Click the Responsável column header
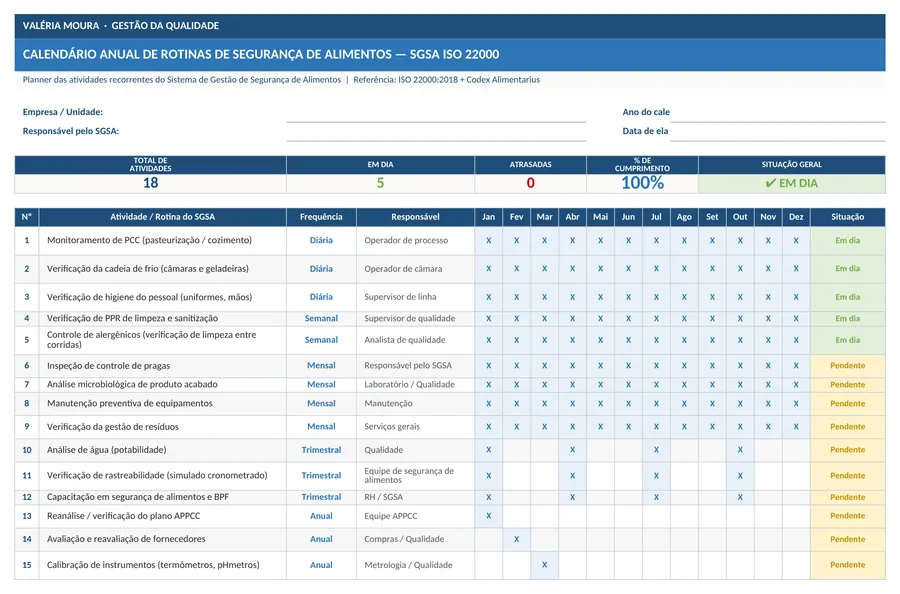900x594 pixels. 415,217
